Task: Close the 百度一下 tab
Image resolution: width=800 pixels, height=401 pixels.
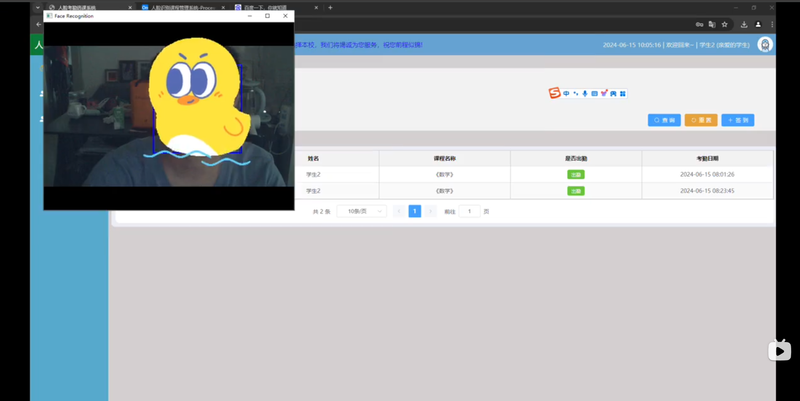Action: (x=316, y=8)
